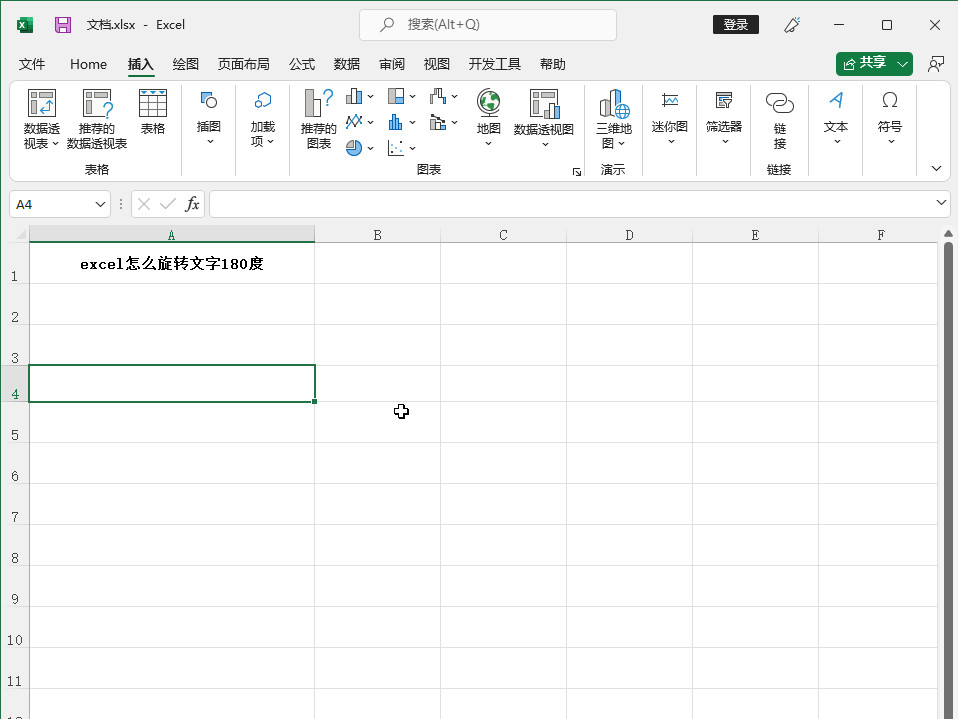Click the Excel app logo icon
Screen dimensions: 958x719
point(24,25)
